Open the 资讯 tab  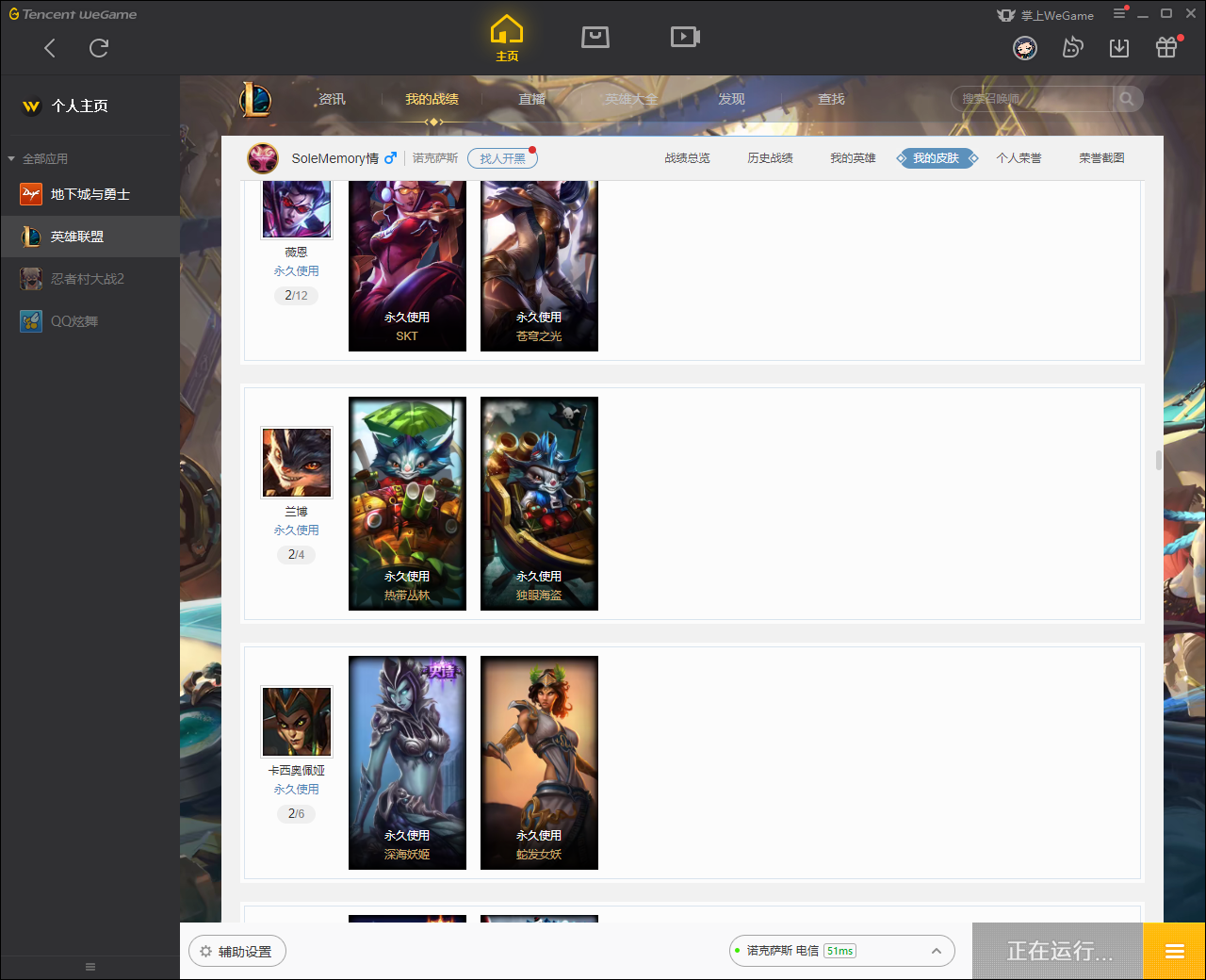332,99
